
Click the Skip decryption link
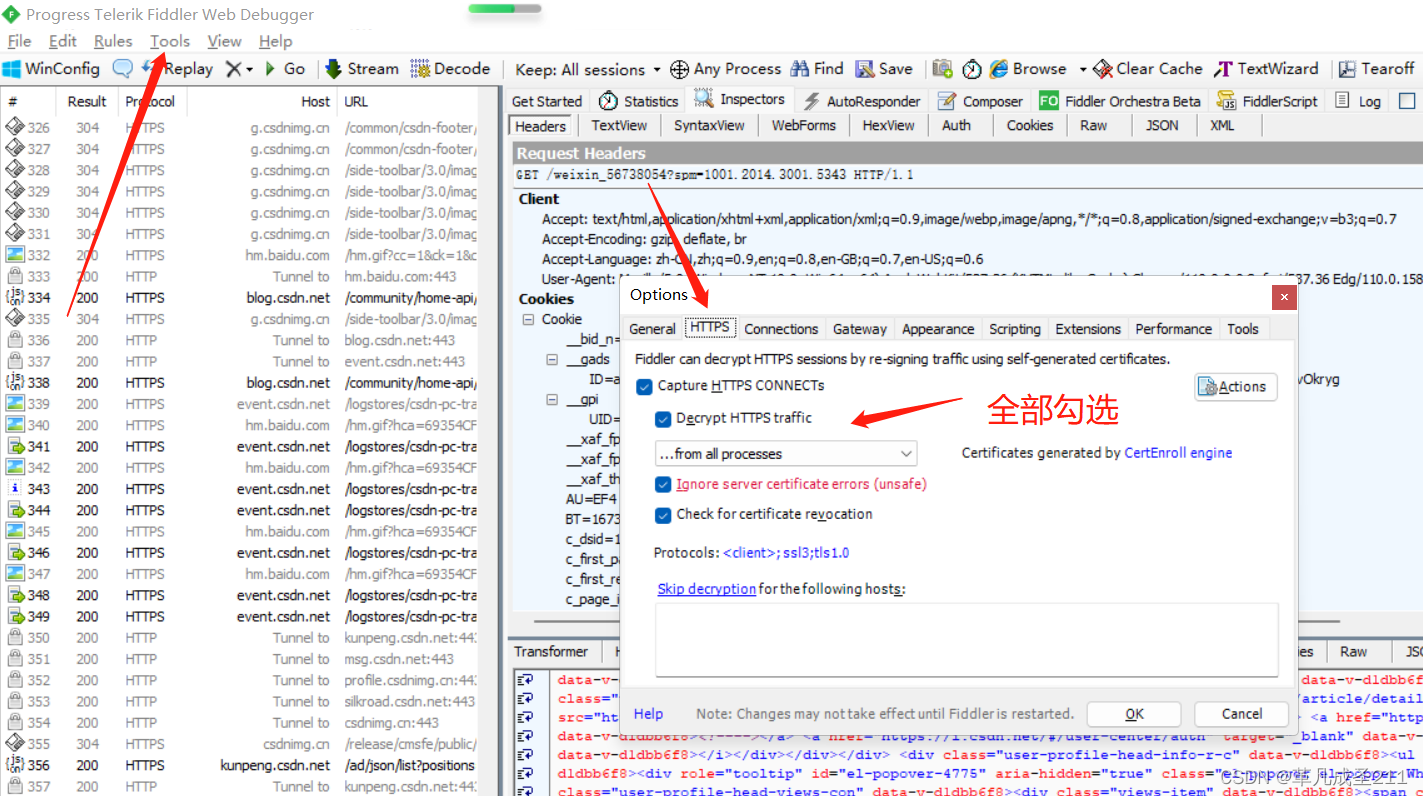(x=707, y=588)
